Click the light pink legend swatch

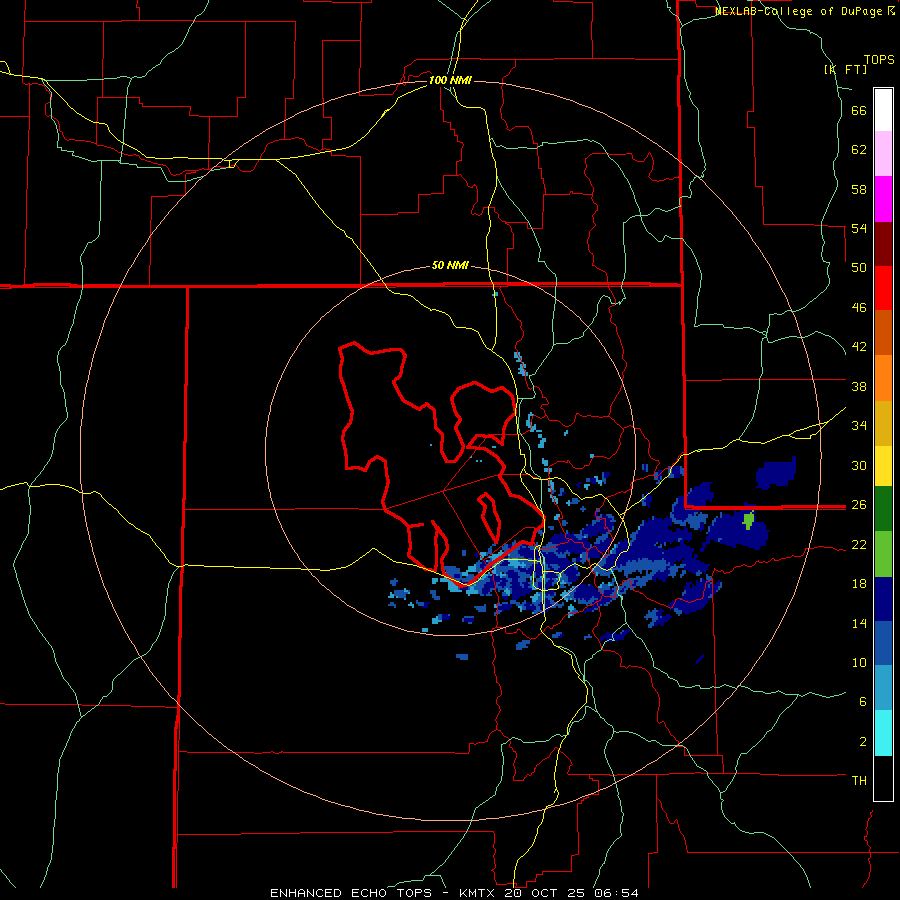coord(883,154)
